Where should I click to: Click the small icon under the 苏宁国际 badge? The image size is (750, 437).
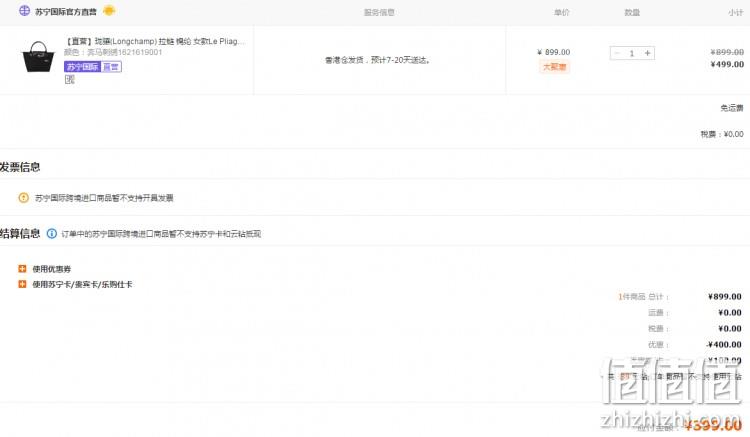[x=69, y=79]
